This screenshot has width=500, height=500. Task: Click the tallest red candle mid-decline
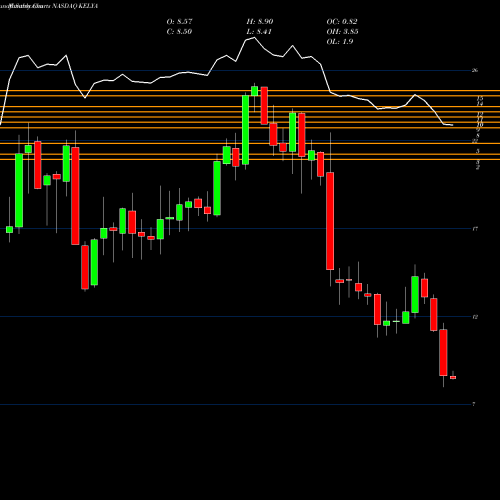click(x=330, y=221)
